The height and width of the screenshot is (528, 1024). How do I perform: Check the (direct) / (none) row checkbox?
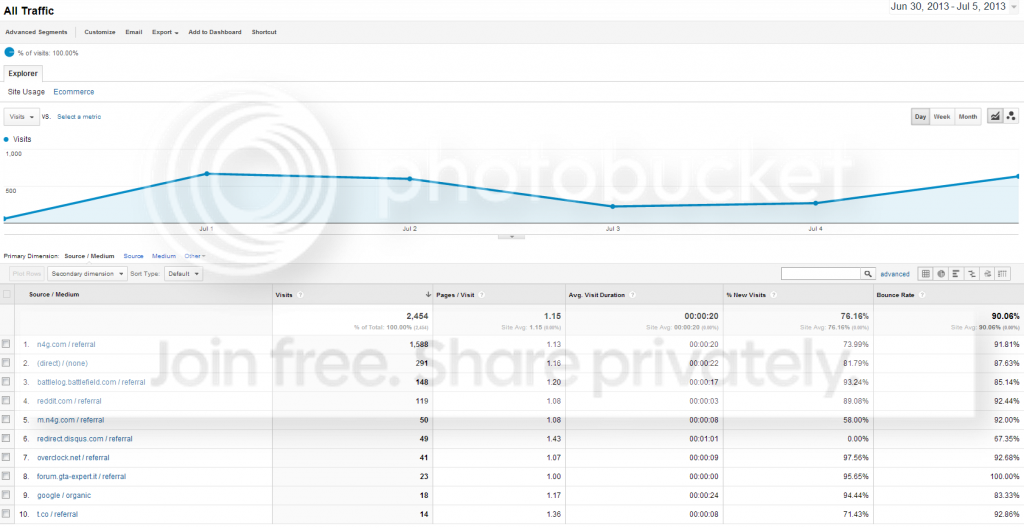point(7,363)
